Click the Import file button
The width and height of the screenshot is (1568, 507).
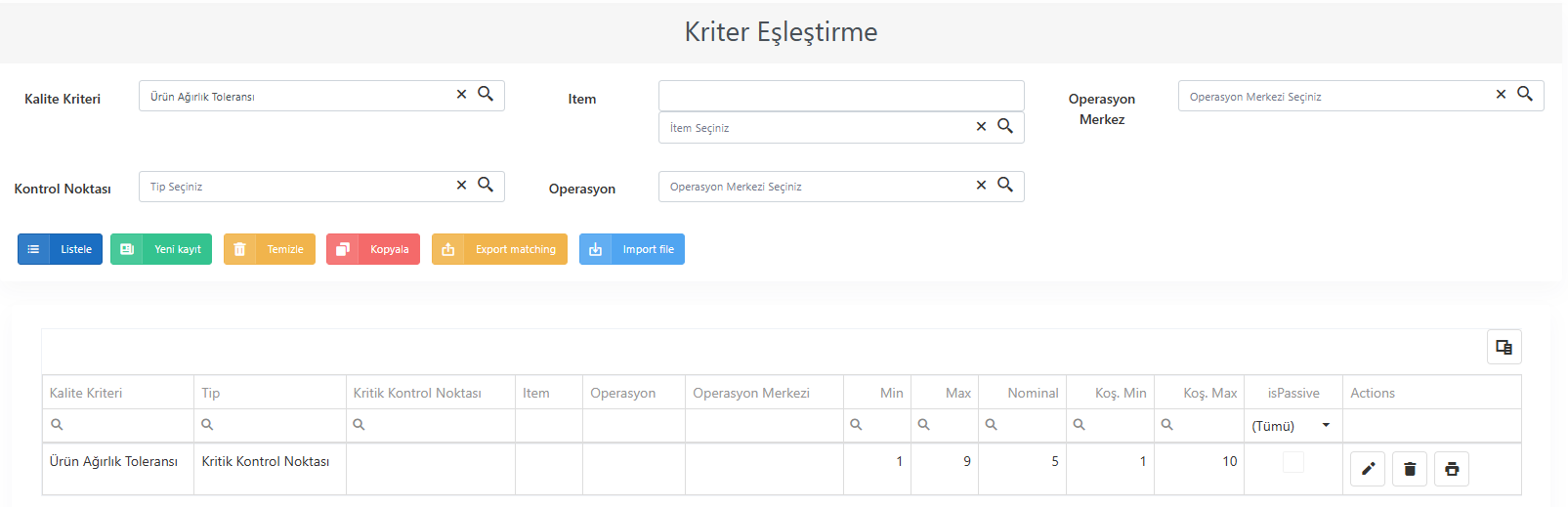632,249
